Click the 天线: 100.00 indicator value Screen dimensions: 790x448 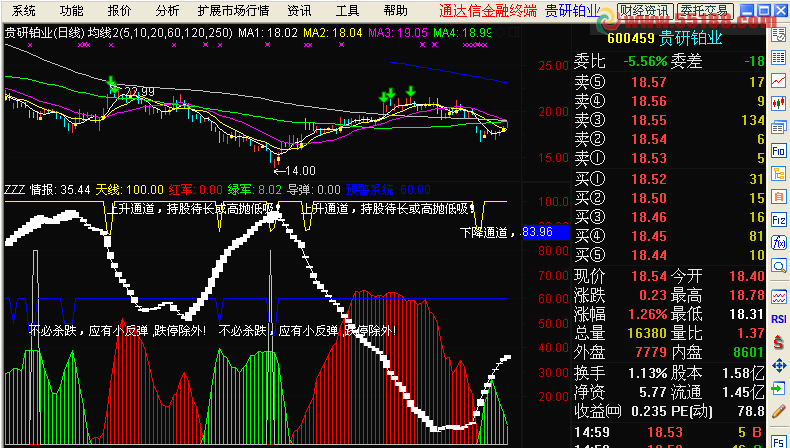(x=129, y=190)
